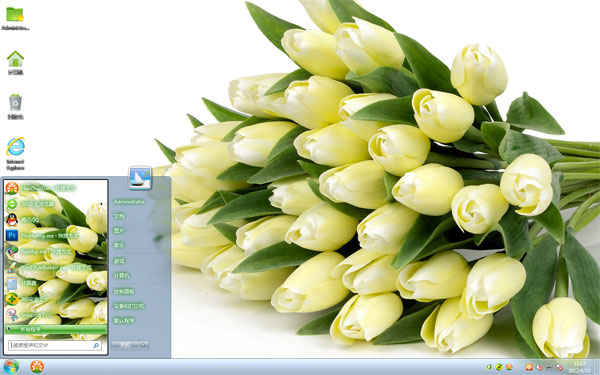Open the FlashFxp.exe shortcut entry

(55, 251)
